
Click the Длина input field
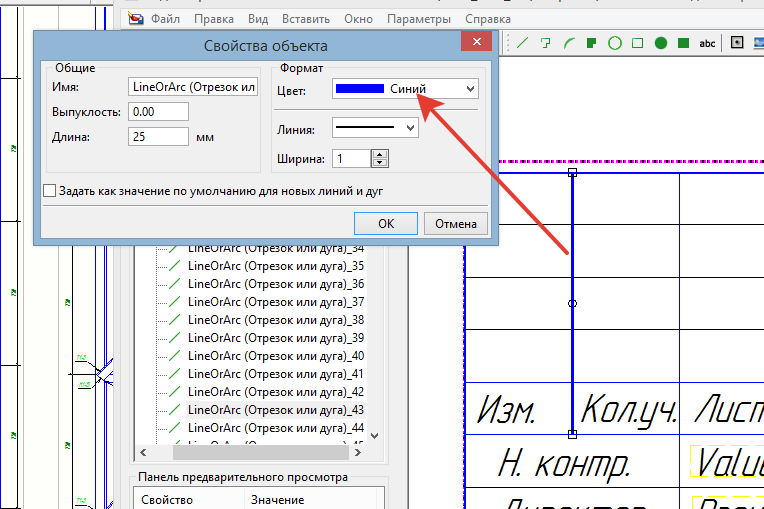[x=158, y=137]
